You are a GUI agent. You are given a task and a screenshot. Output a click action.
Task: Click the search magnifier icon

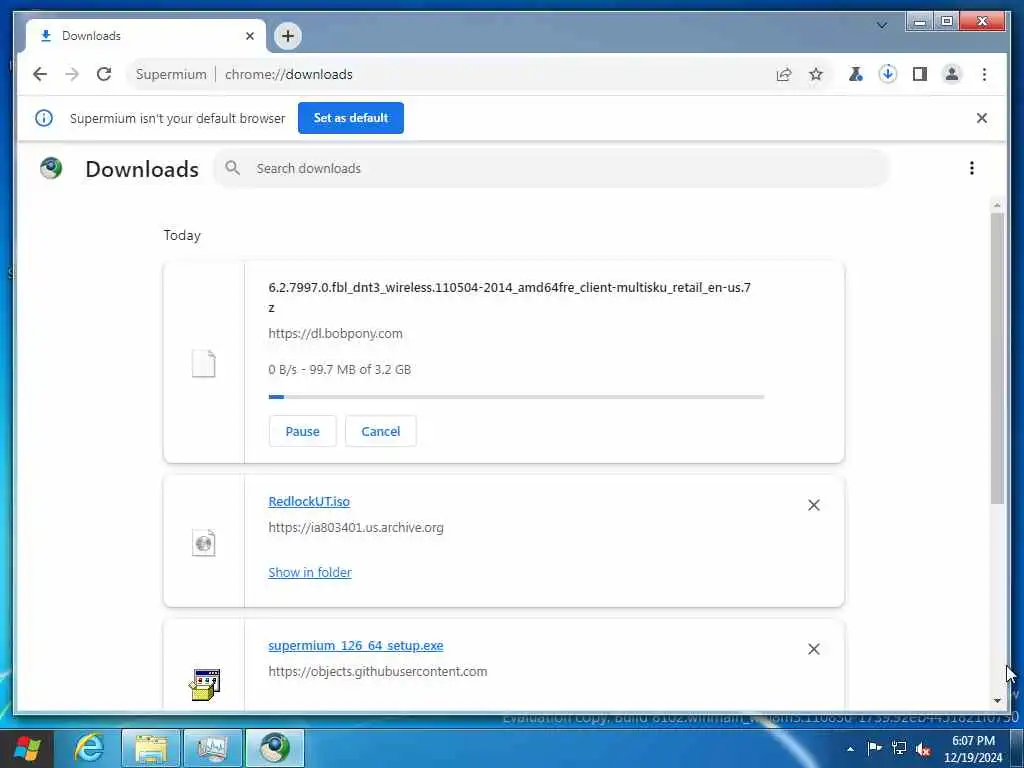[x=232, y=168]
